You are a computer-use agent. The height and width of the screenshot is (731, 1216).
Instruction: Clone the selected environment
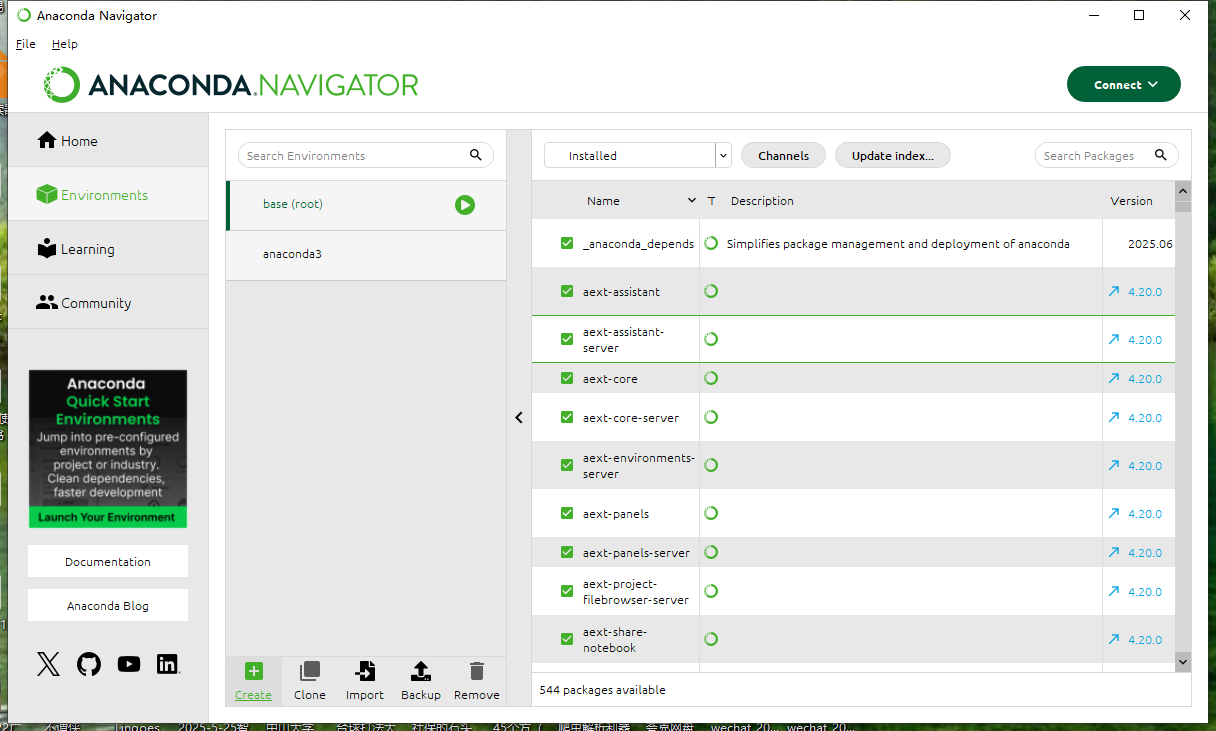click(x=310, y=681)
